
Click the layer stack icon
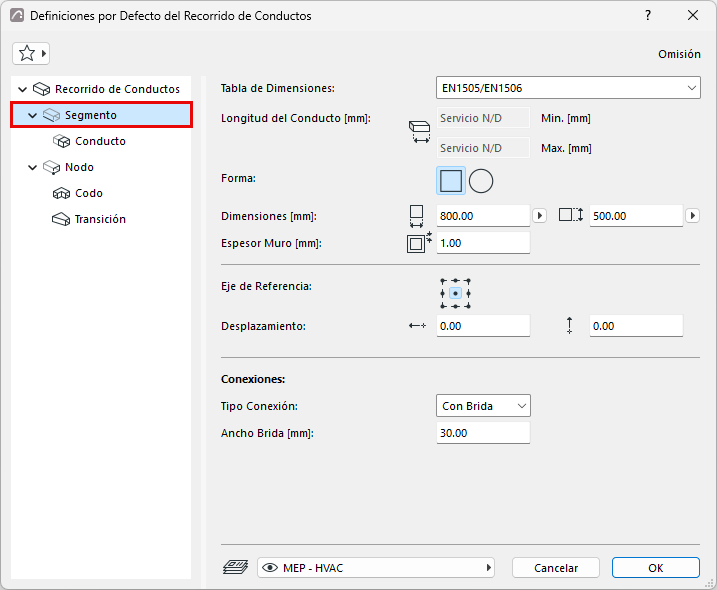point(235,568)
